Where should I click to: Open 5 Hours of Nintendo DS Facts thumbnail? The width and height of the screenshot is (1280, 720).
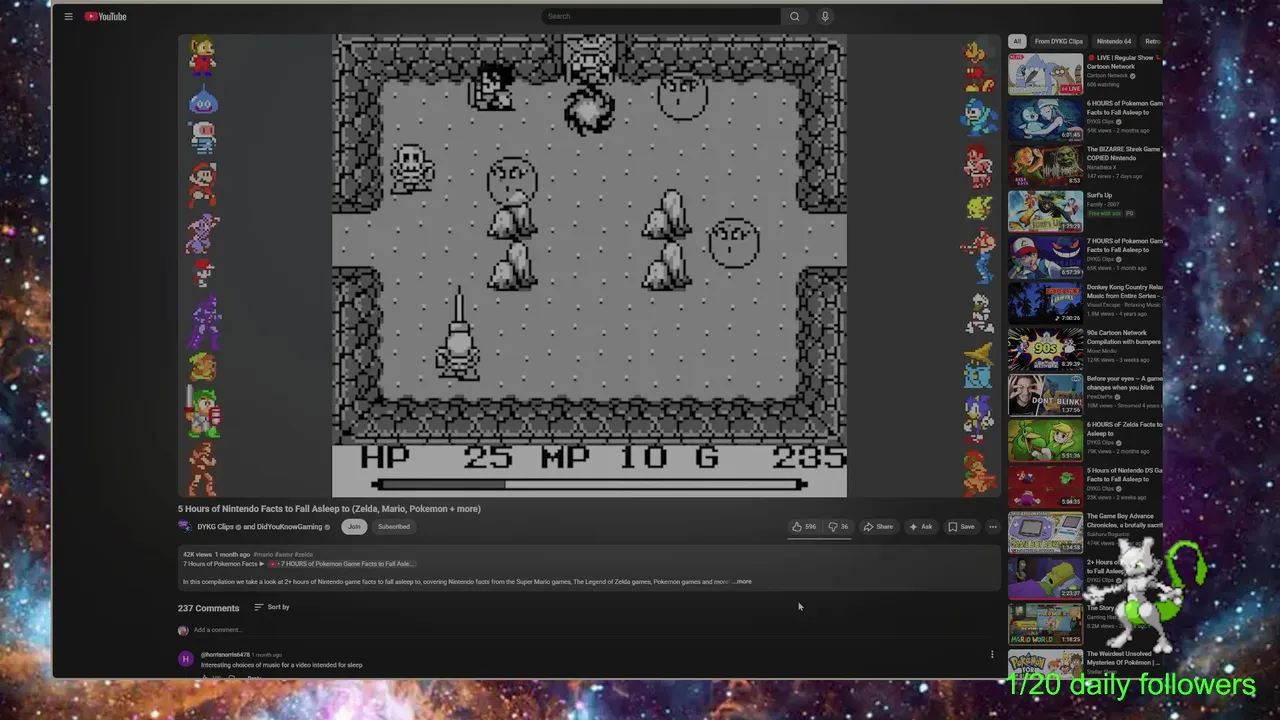[x=1045, y=488]
